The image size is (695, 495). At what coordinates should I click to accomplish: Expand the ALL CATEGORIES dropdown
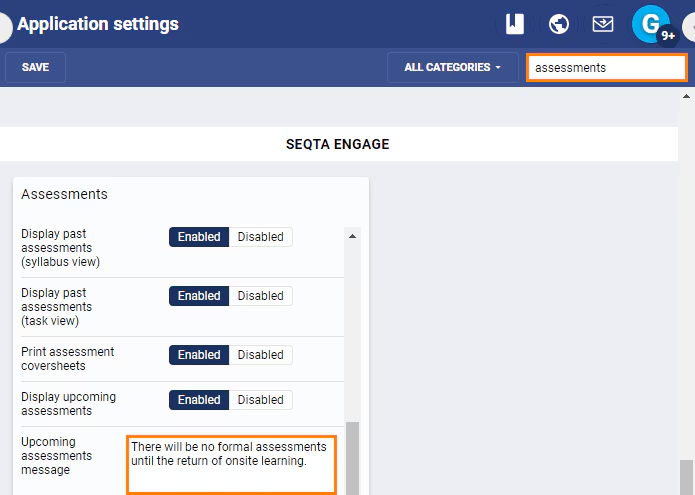453,67
